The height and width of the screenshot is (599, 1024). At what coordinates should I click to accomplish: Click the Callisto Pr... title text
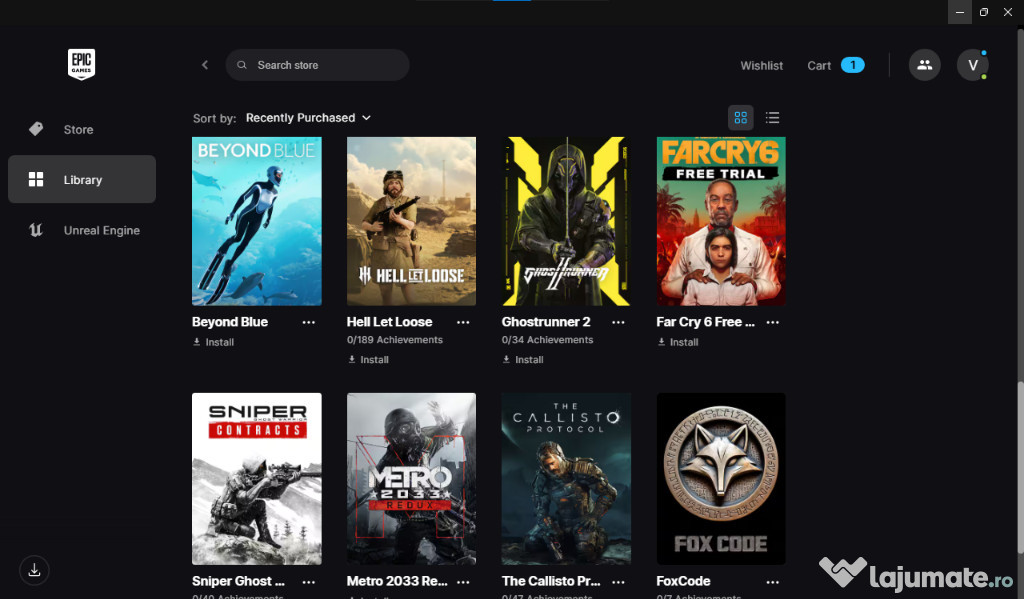(x=551, y=581)
